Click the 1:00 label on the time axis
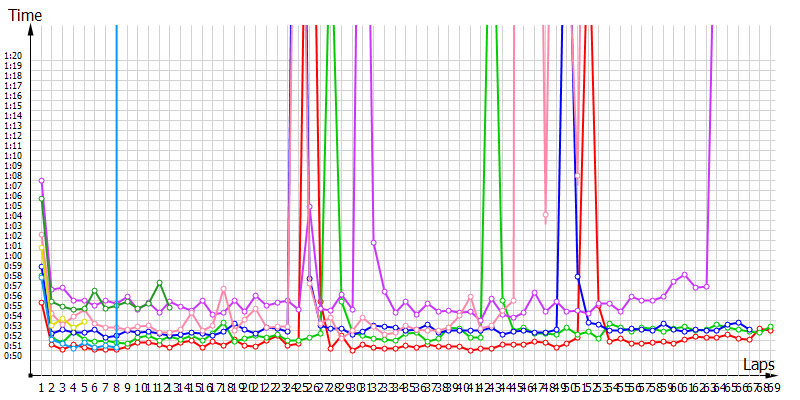 point(13,256)
